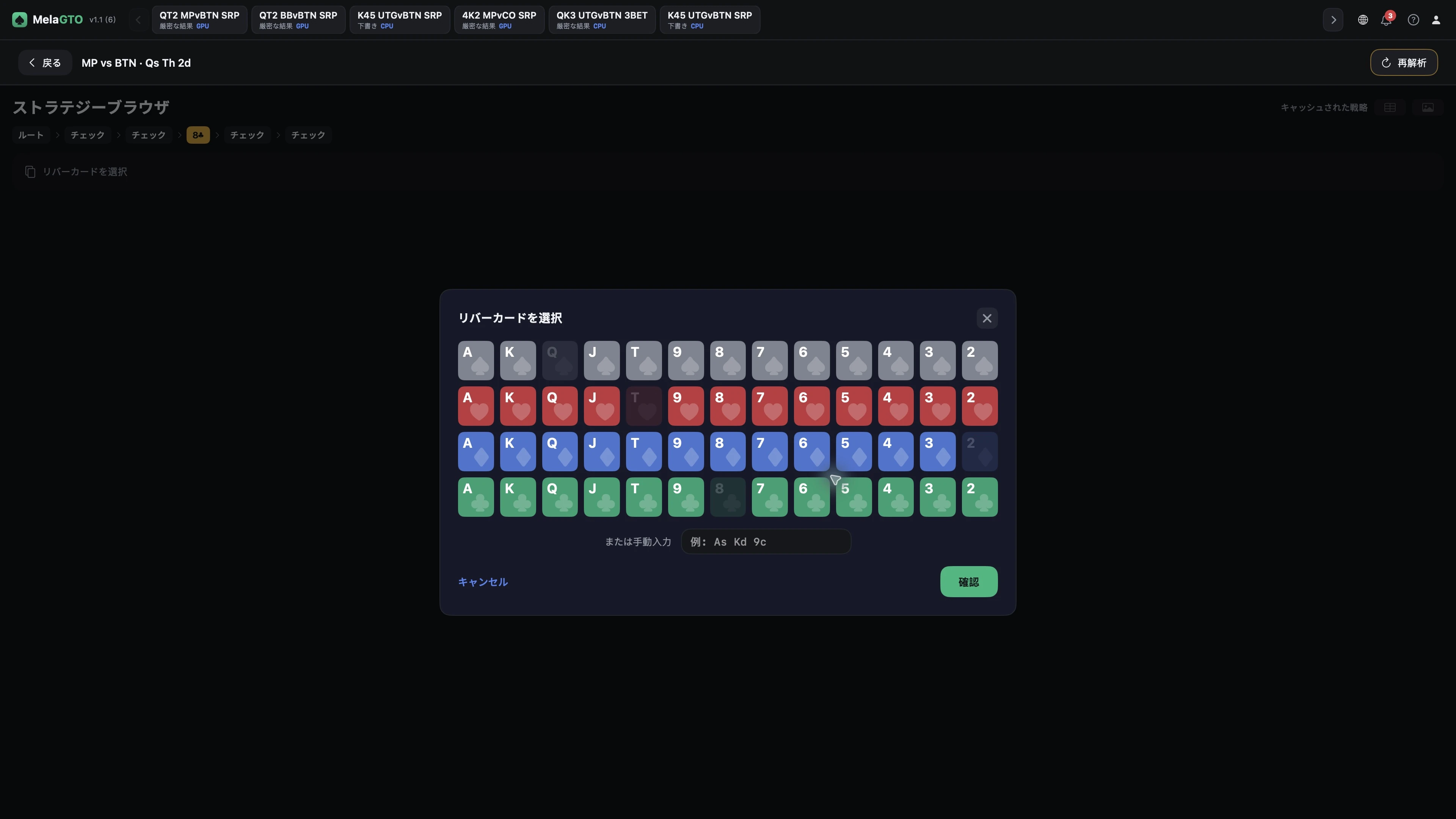
Task: Pick the 2 of clubs card
Action: click(x=979, y=497)
